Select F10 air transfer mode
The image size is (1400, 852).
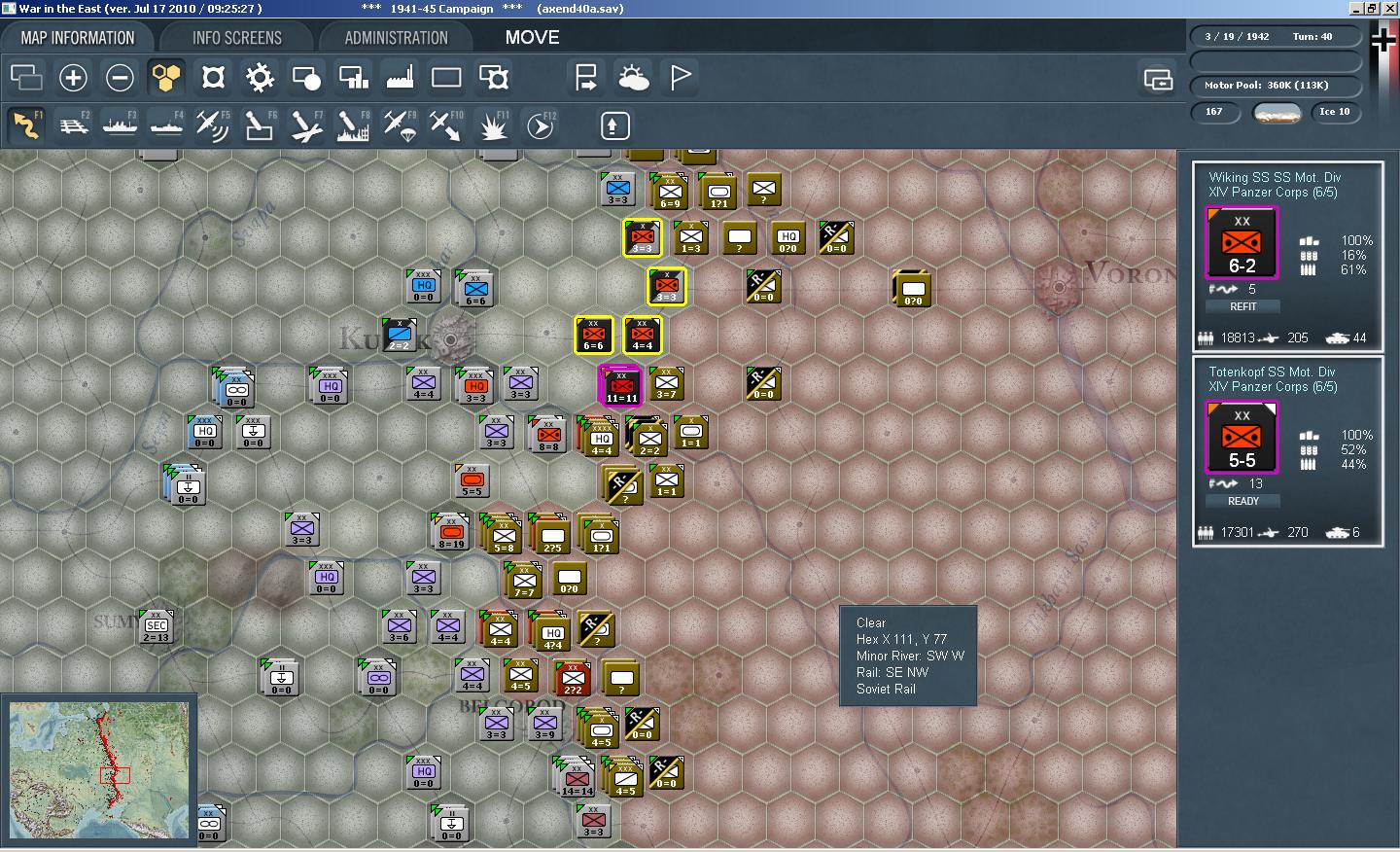click(445, 125)
